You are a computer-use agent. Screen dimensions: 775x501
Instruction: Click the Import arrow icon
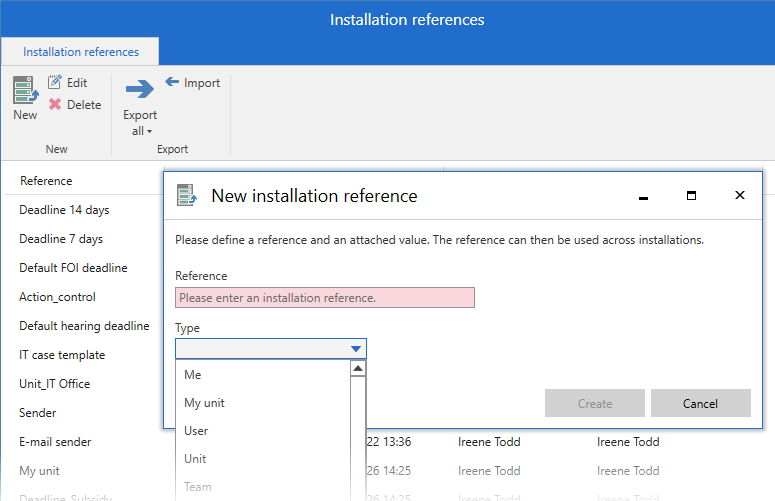[x=172, y=82]
